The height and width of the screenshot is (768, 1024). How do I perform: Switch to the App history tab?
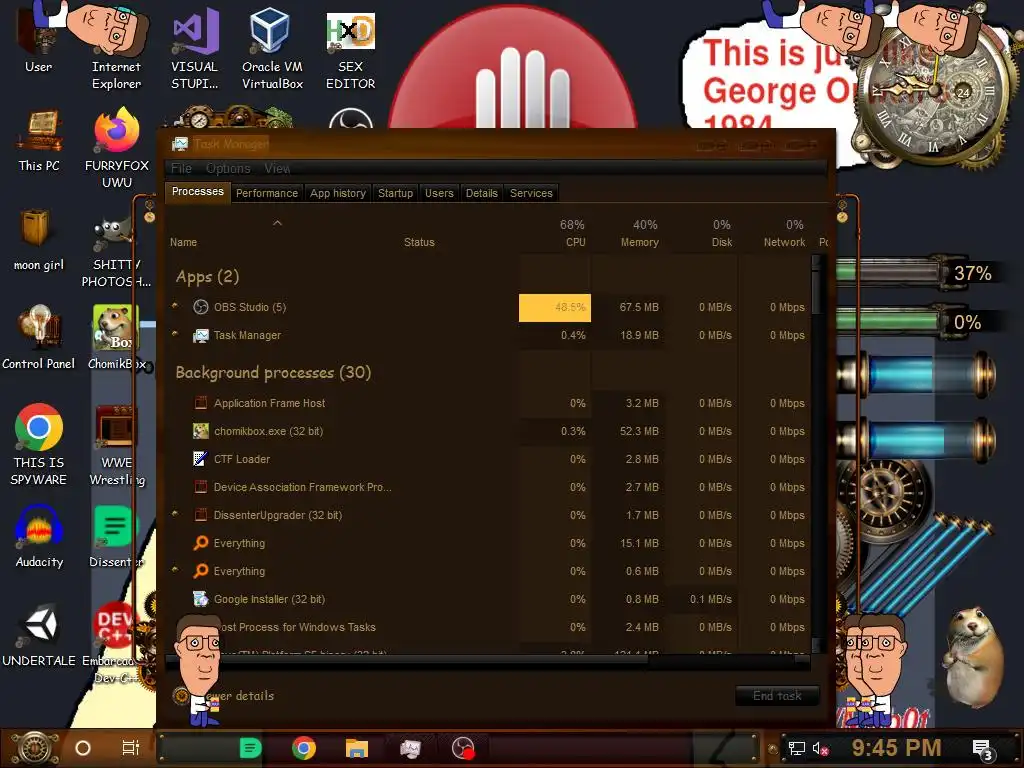[x=338, y=193]
